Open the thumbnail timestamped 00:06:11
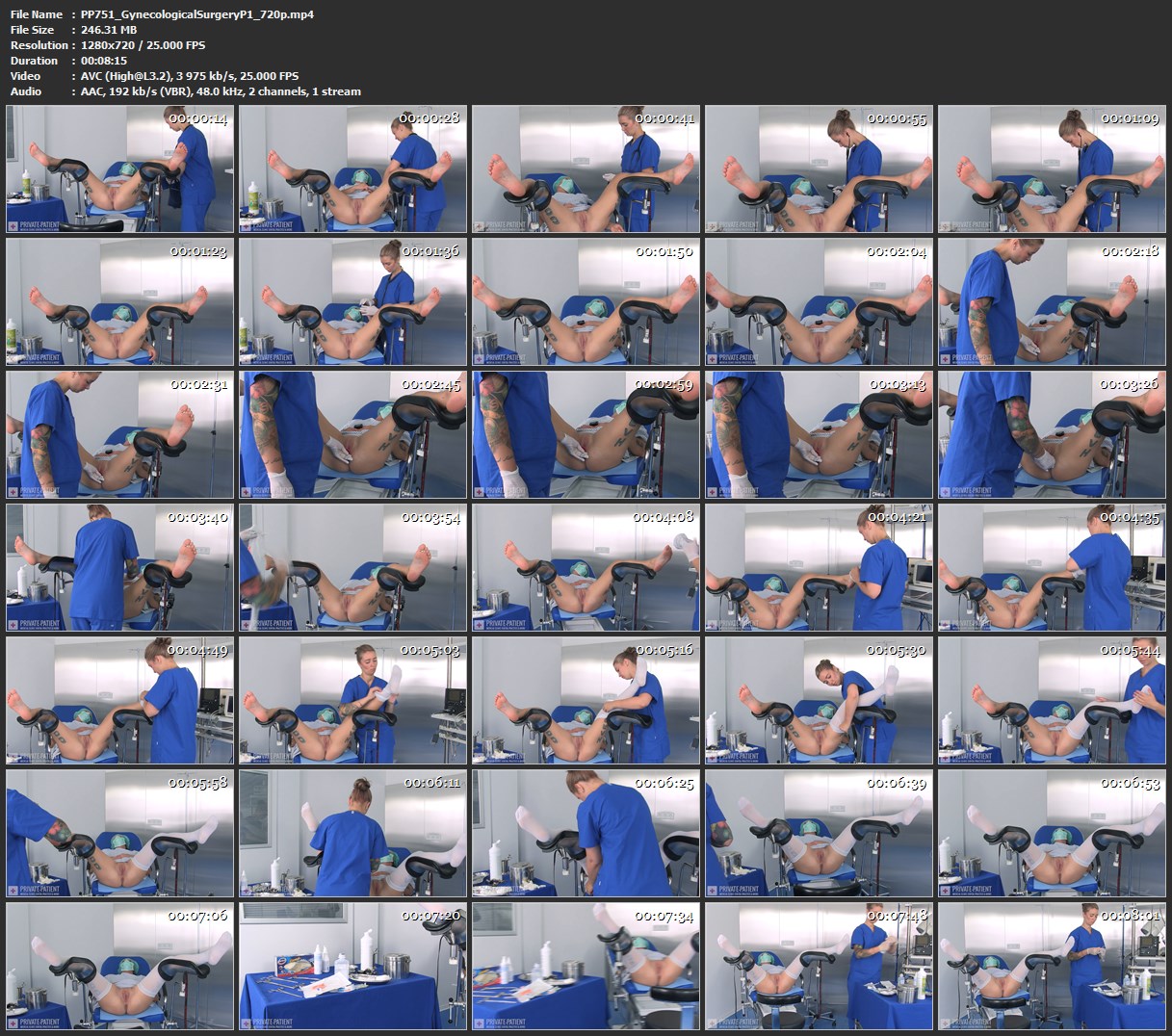This screenshot has height=1036, width=1172. 352,833
